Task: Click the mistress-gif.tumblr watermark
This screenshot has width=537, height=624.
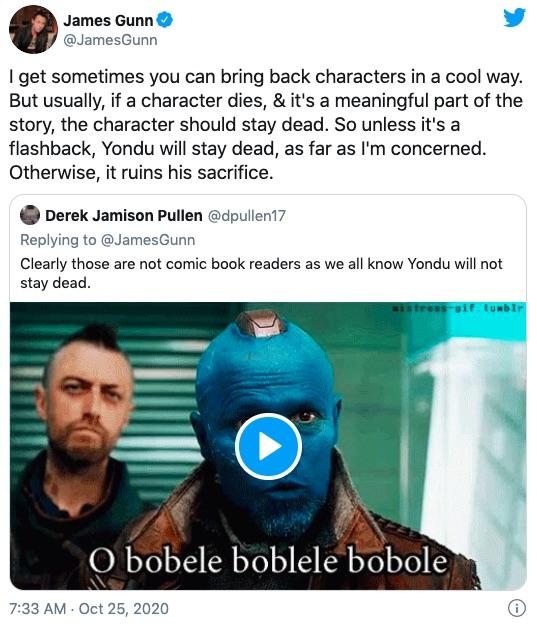Action: (458, 308)
